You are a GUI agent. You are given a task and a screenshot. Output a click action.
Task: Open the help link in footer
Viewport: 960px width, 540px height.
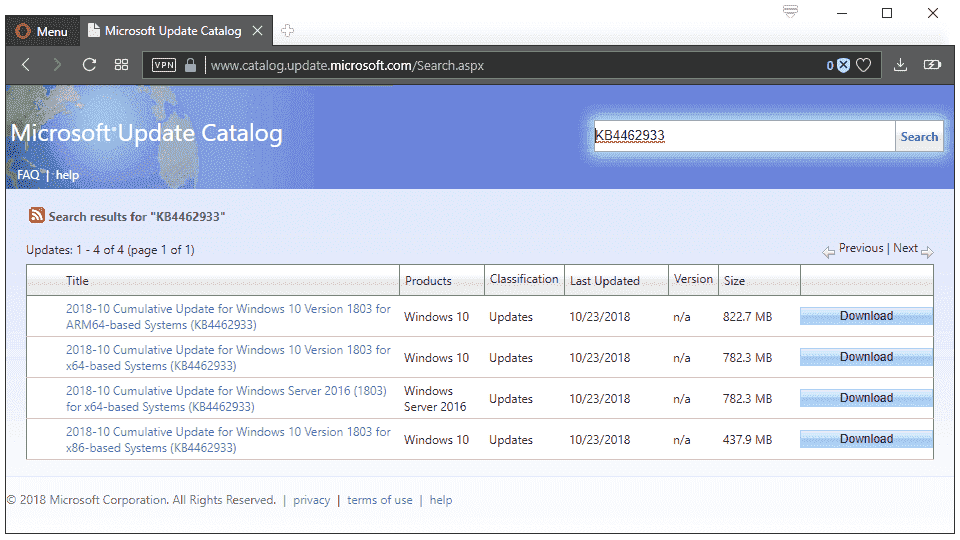pyautogui.click(x=440, y=500)
